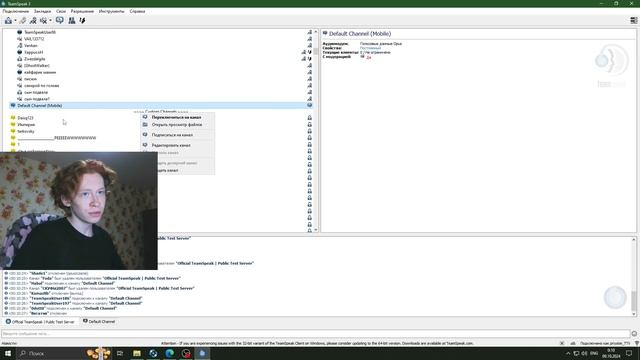640x360 pixels.
Task: Select user VAIL13712 in the tree
Action: [x=34, y=39]
